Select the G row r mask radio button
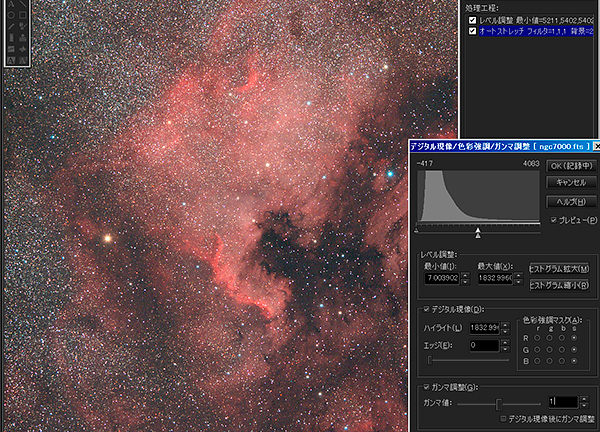The width and height of the screenshot is (600, 432). (537, 349)
